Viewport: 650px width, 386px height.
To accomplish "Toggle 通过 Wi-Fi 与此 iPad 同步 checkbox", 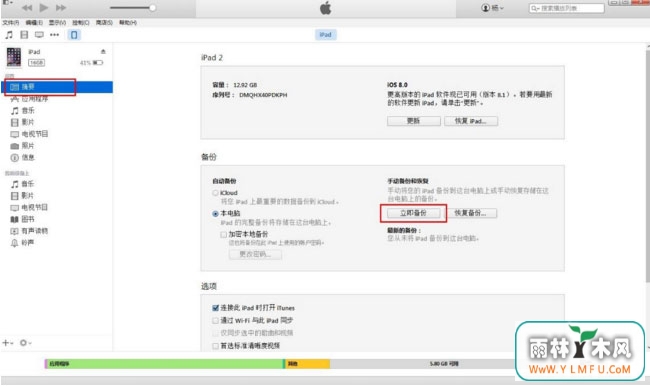I will coord(215,320).
